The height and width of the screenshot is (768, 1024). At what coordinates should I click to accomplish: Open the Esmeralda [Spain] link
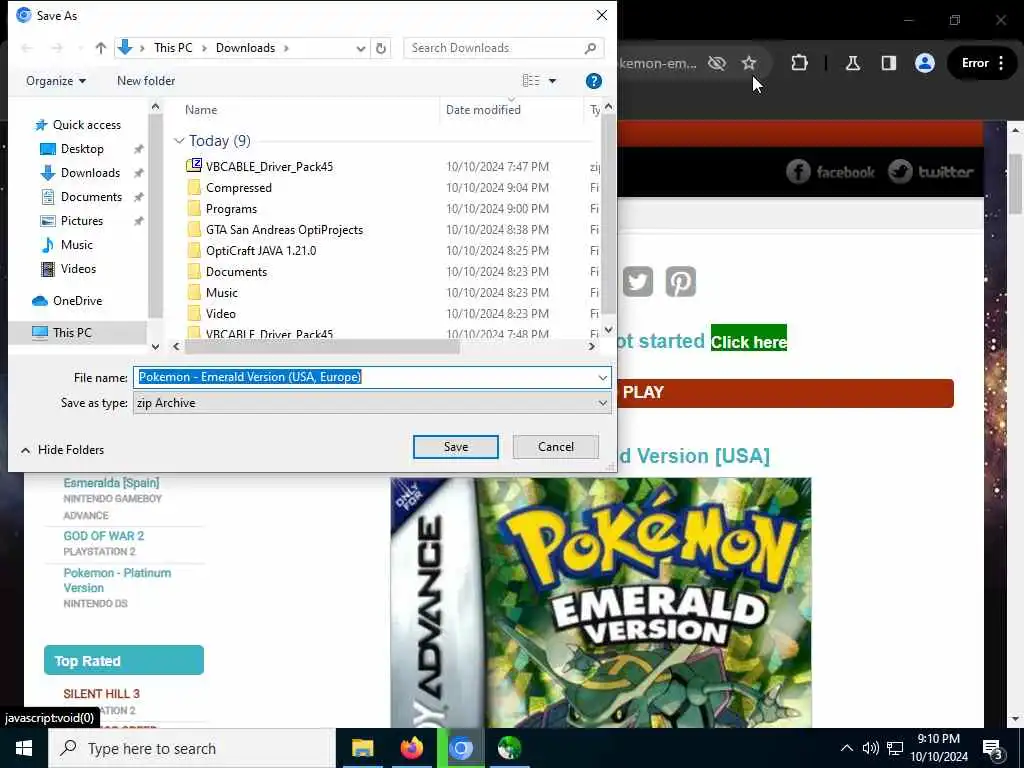pos(111,483)
